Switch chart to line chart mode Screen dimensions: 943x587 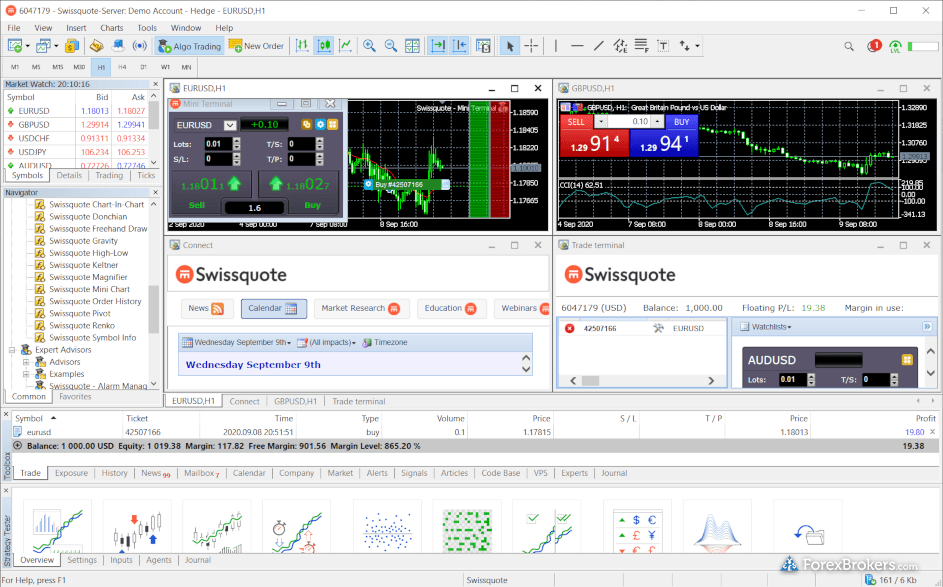point(346,46)
